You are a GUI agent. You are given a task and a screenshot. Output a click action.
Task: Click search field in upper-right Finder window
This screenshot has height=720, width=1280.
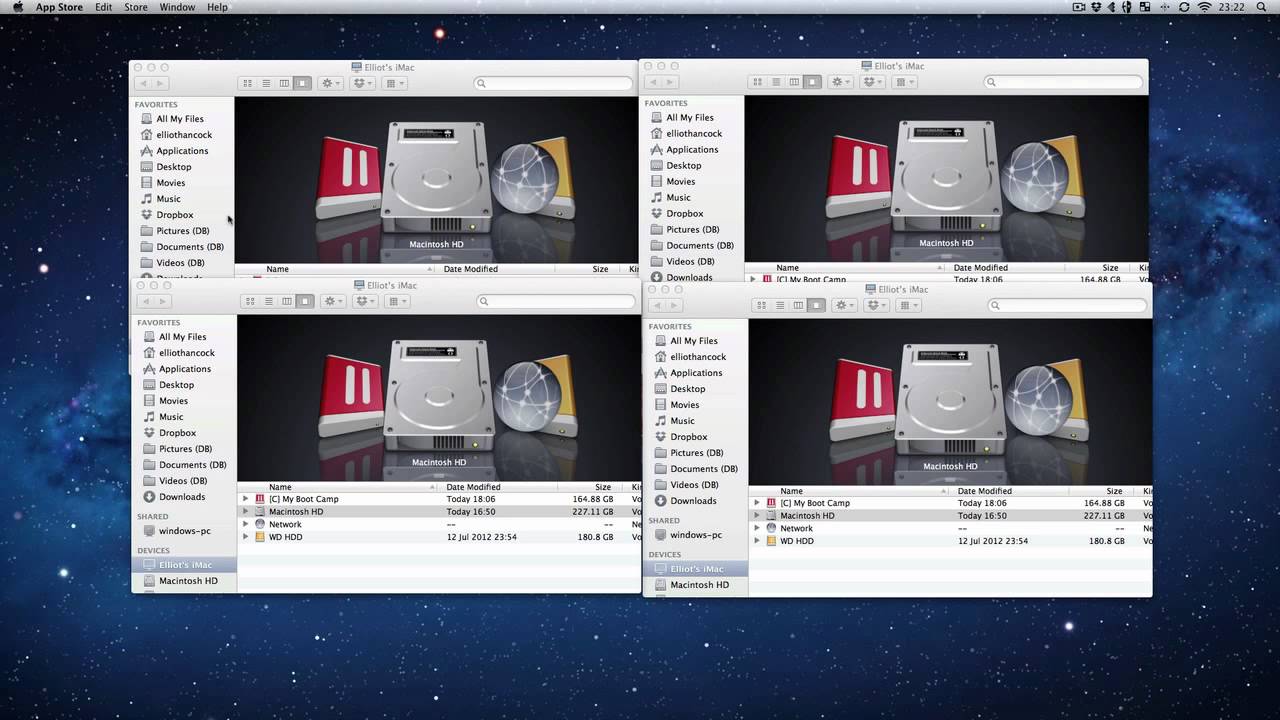point(1063,82)
